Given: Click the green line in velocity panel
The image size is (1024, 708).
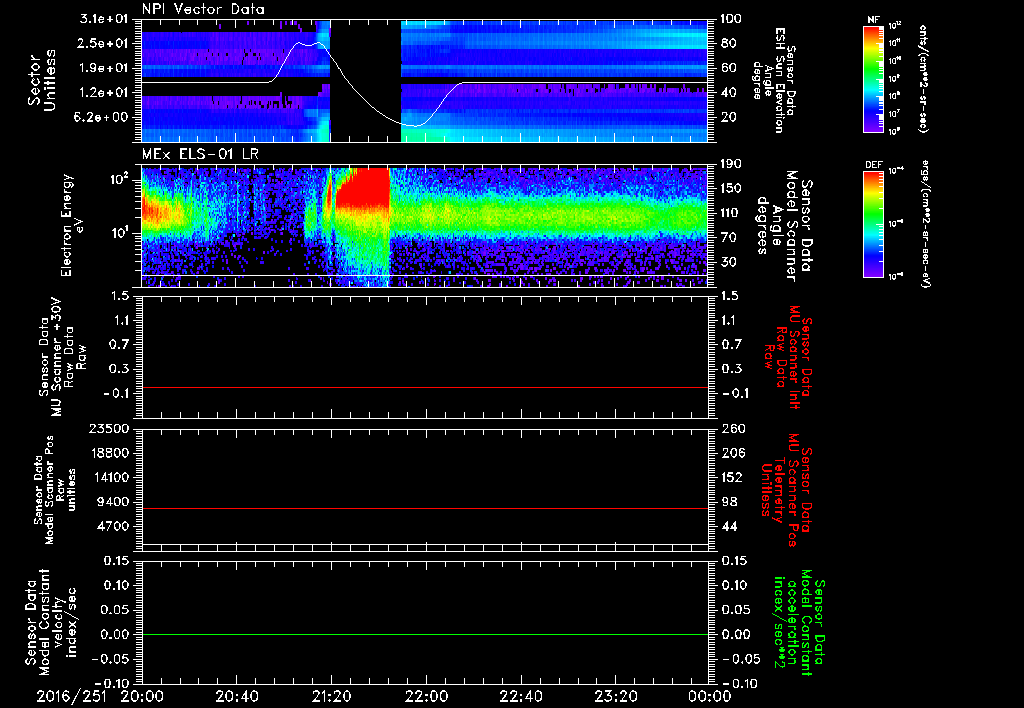Looking at the screenshot, I should pyautogui.click(x=424, y=634).
